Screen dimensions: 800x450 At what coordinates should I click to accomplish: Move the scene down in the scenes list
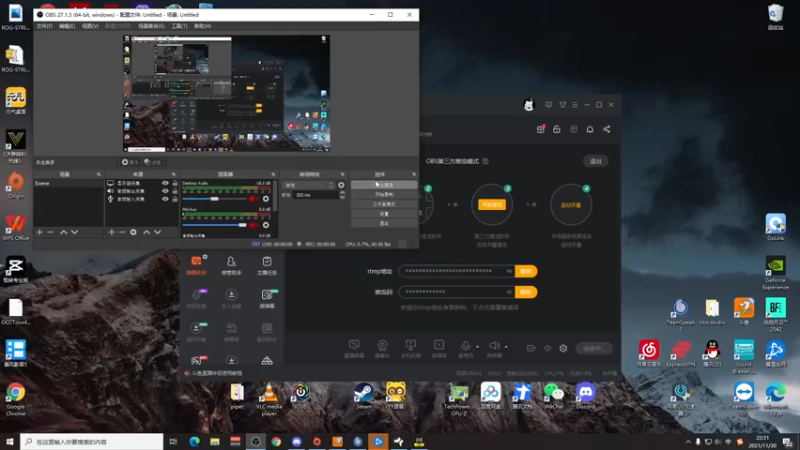pyautogui.click(x=74, y=232)
